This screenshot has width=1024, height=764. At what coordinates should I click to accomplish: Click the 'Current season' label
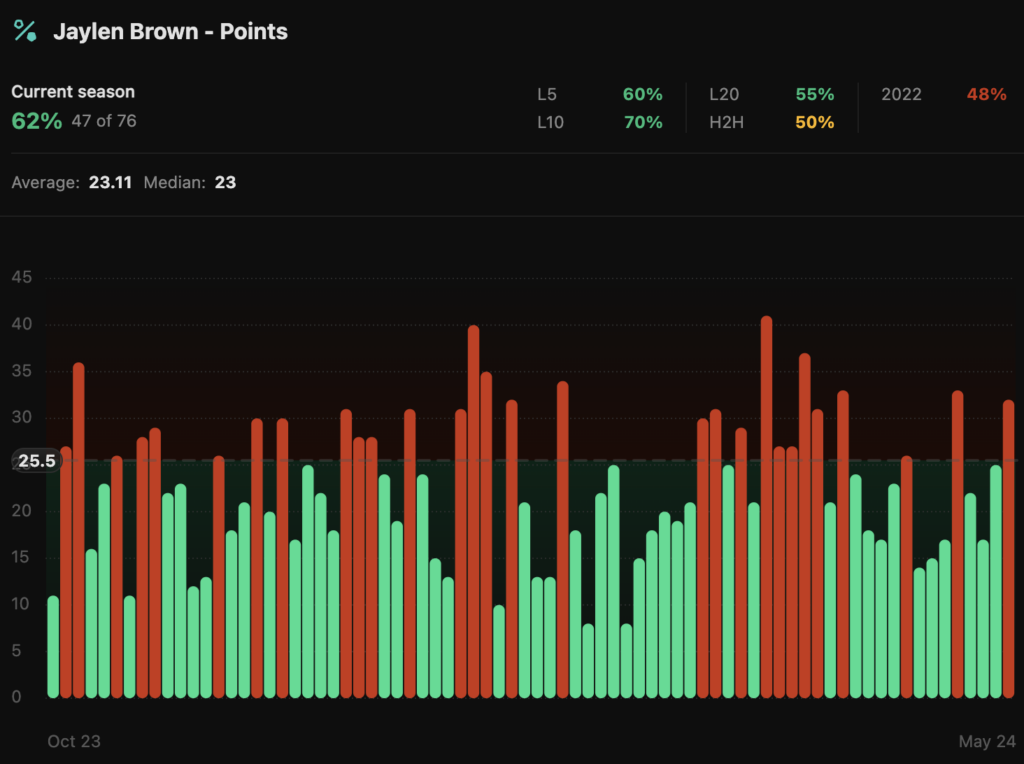(73, 91)
